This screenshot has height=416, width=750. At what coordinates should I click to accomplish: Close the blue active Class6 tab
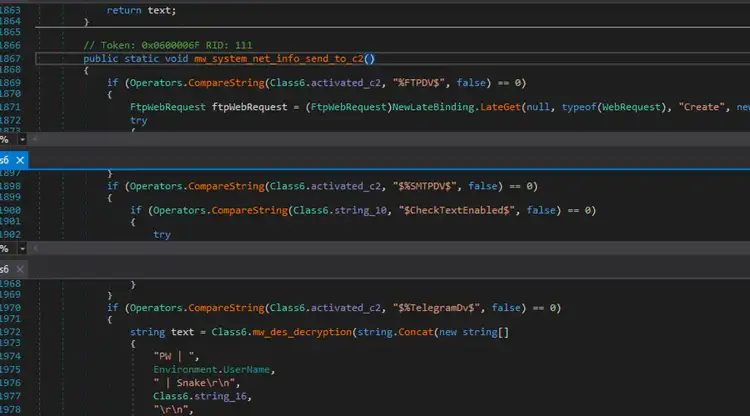click(x=21, y=160)
